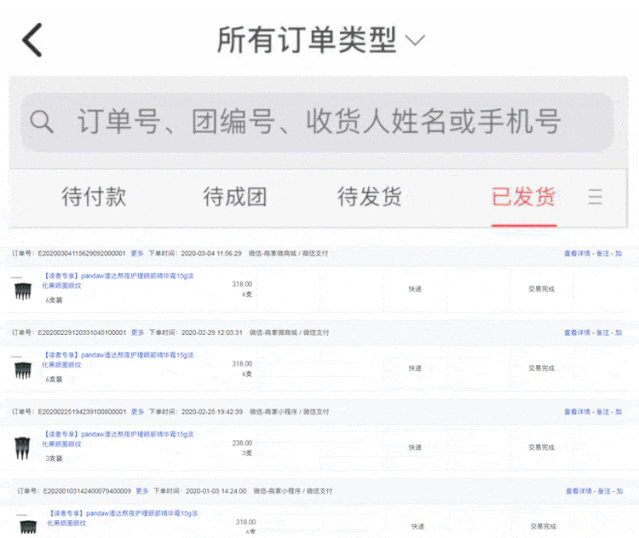
Task: Switch to the 待发货 tab
Action: click(x=369, y=197)
